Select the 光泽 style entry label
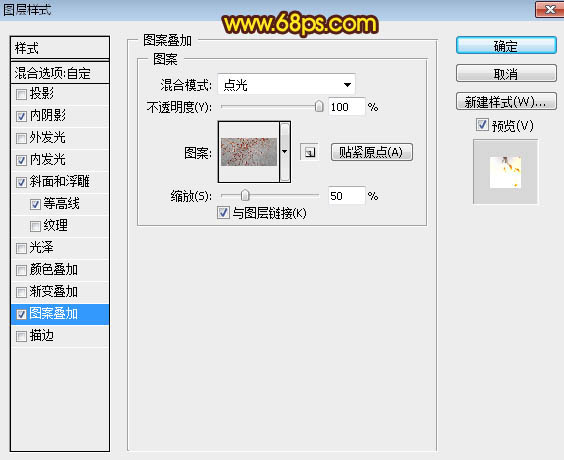The height and width of the screenshot is (460, 564). pos(41,247)
